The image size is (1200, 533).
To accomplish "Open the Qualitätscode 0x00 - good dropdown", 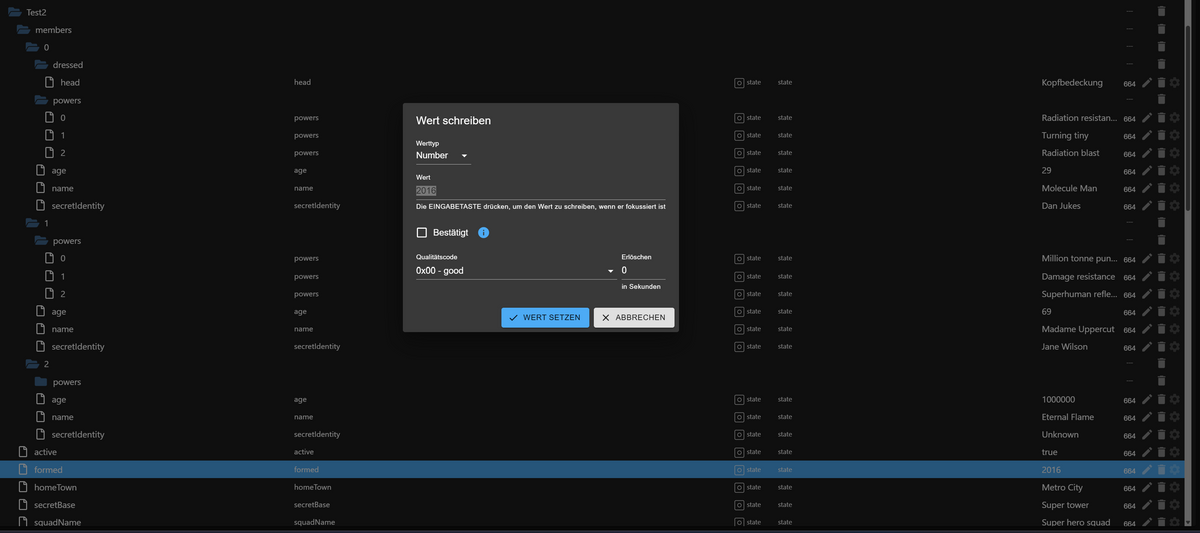I will point(515,270).
